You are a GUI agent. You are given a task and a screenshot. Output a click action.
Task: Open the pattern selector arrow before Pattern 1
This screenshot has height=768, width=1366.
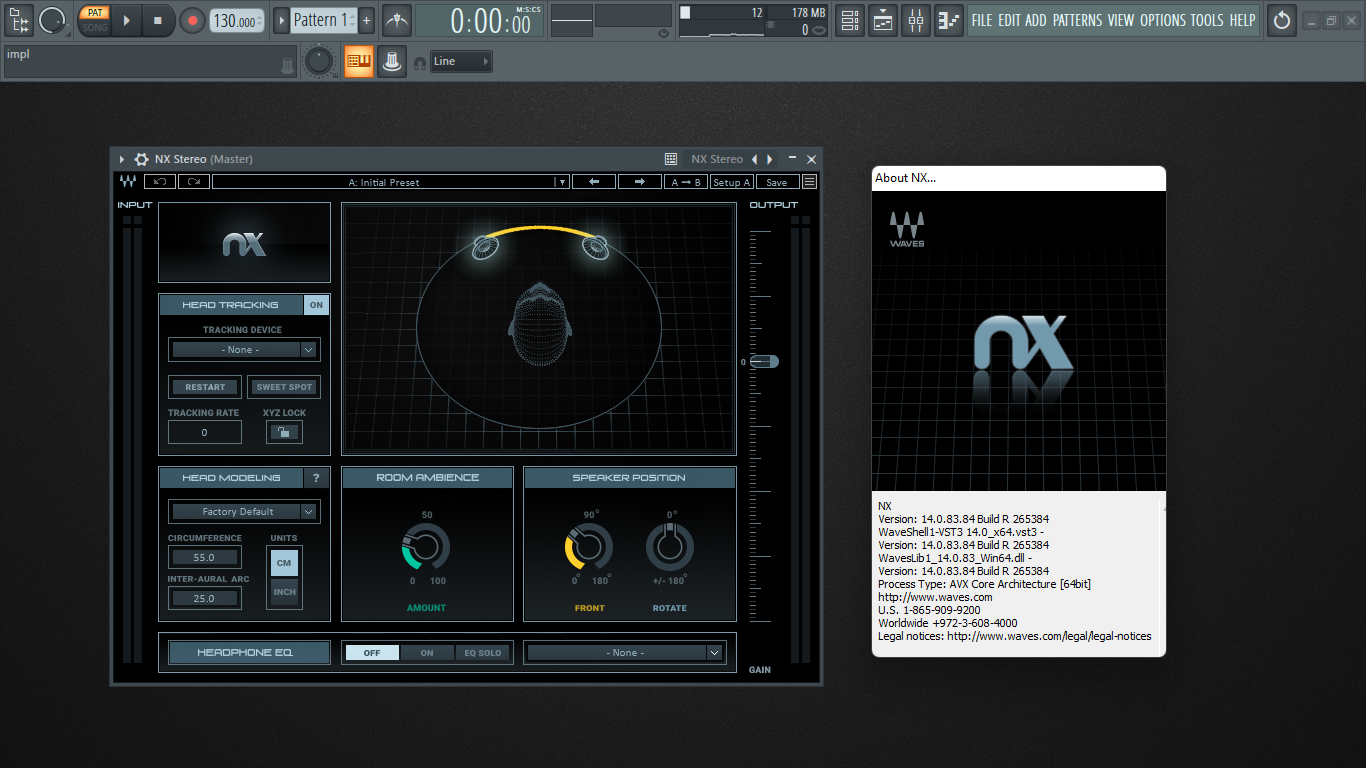(x=281, y=20)
